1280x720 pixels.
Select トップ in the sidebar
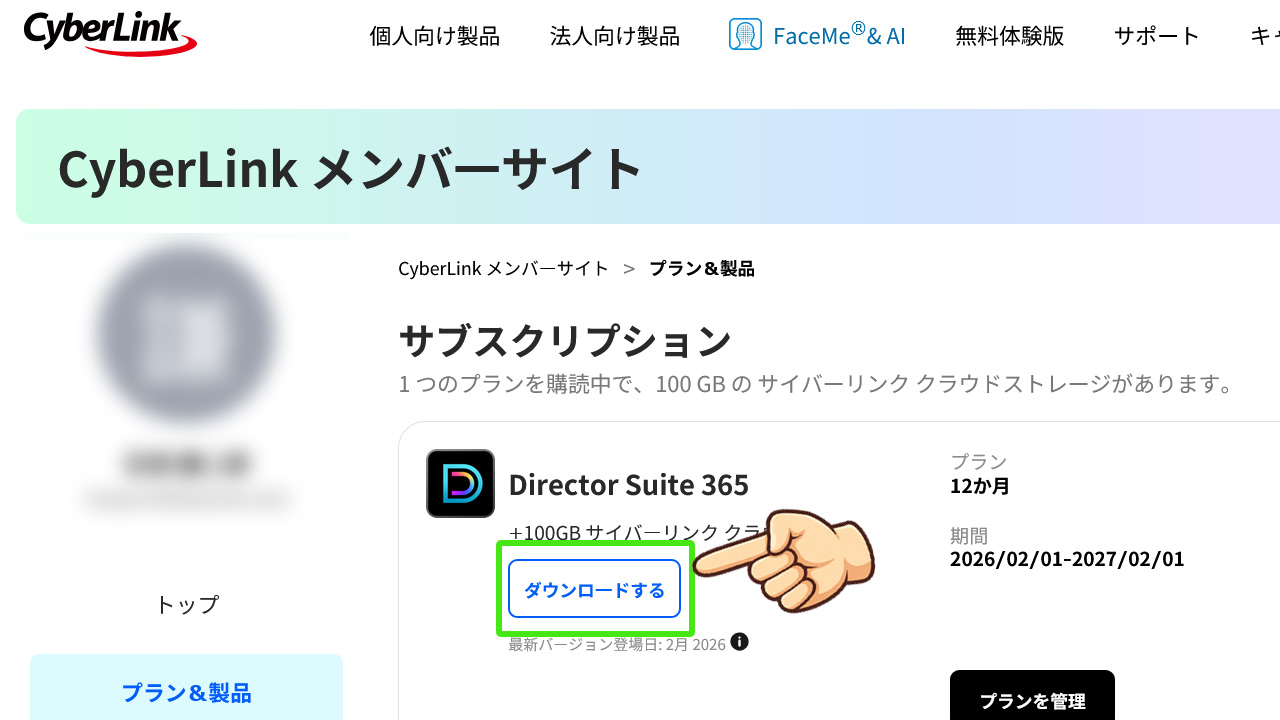(186, 604)
